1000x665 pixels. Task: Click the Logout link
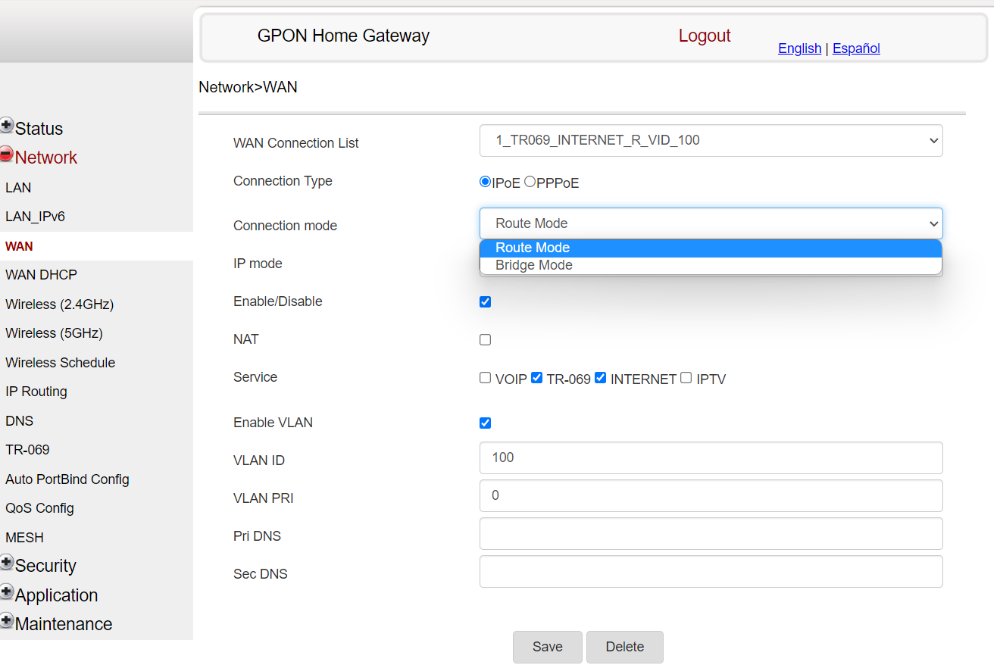click(x=704, y=36)
